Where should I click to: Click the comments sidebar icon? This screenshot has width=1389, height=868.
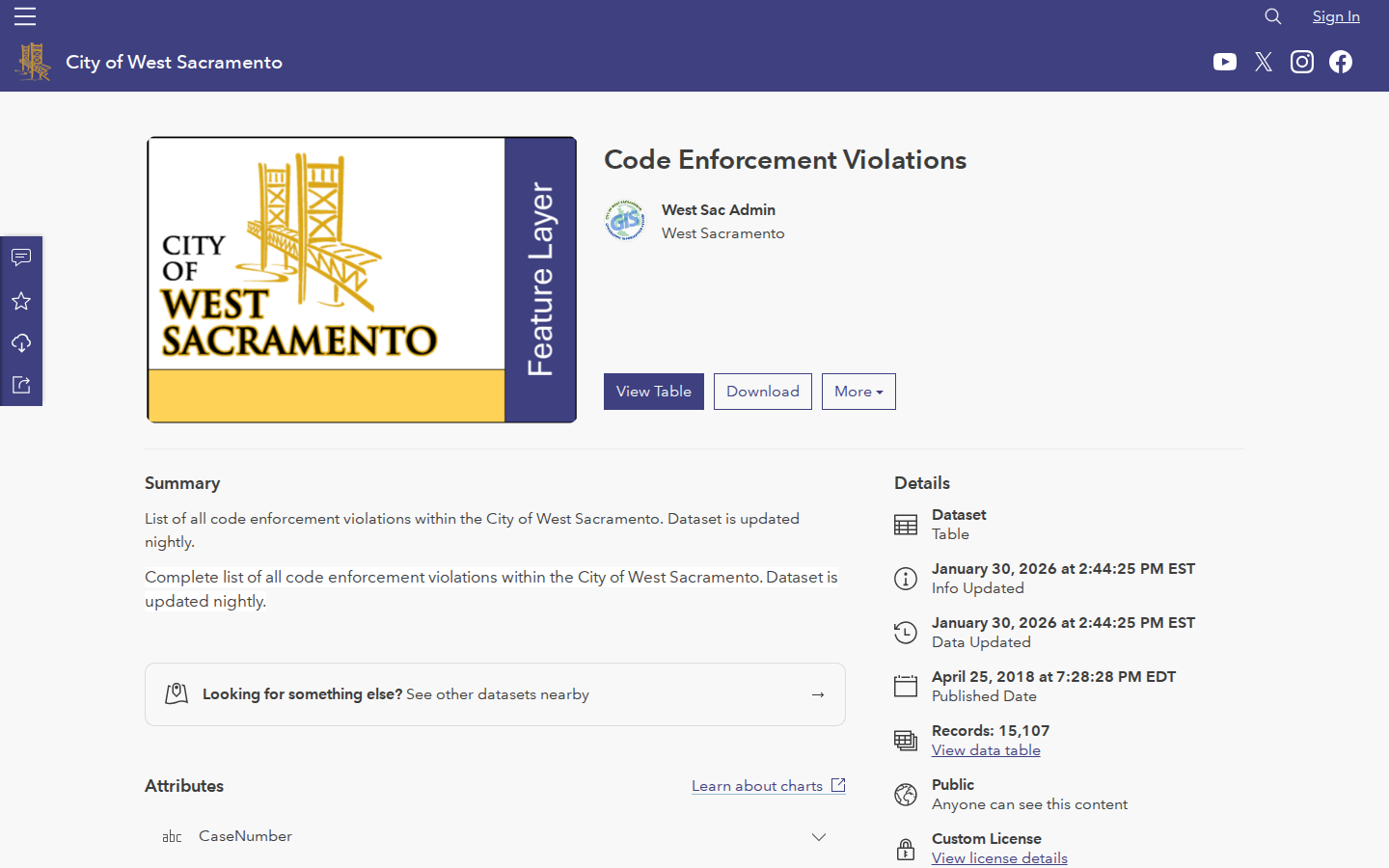point(21,258)
